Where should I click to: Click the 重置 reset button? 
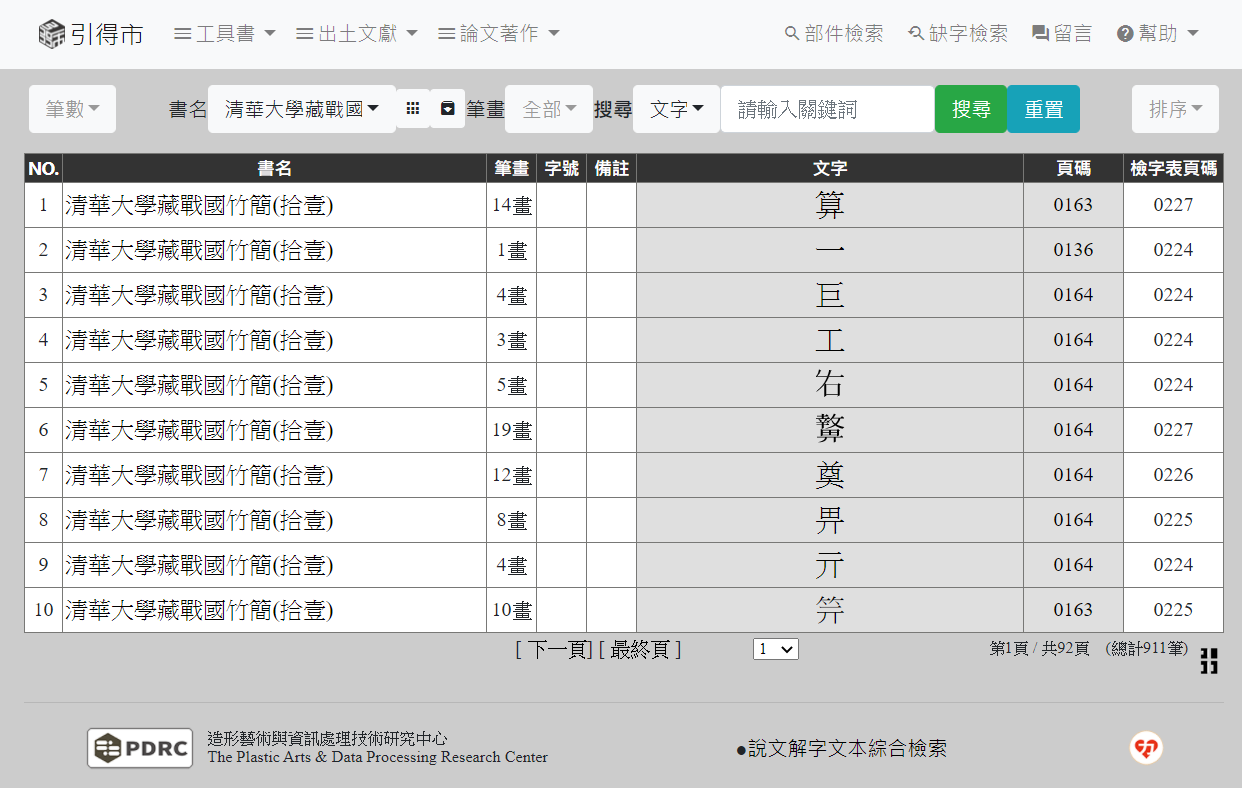click(x=1043, y=109)
